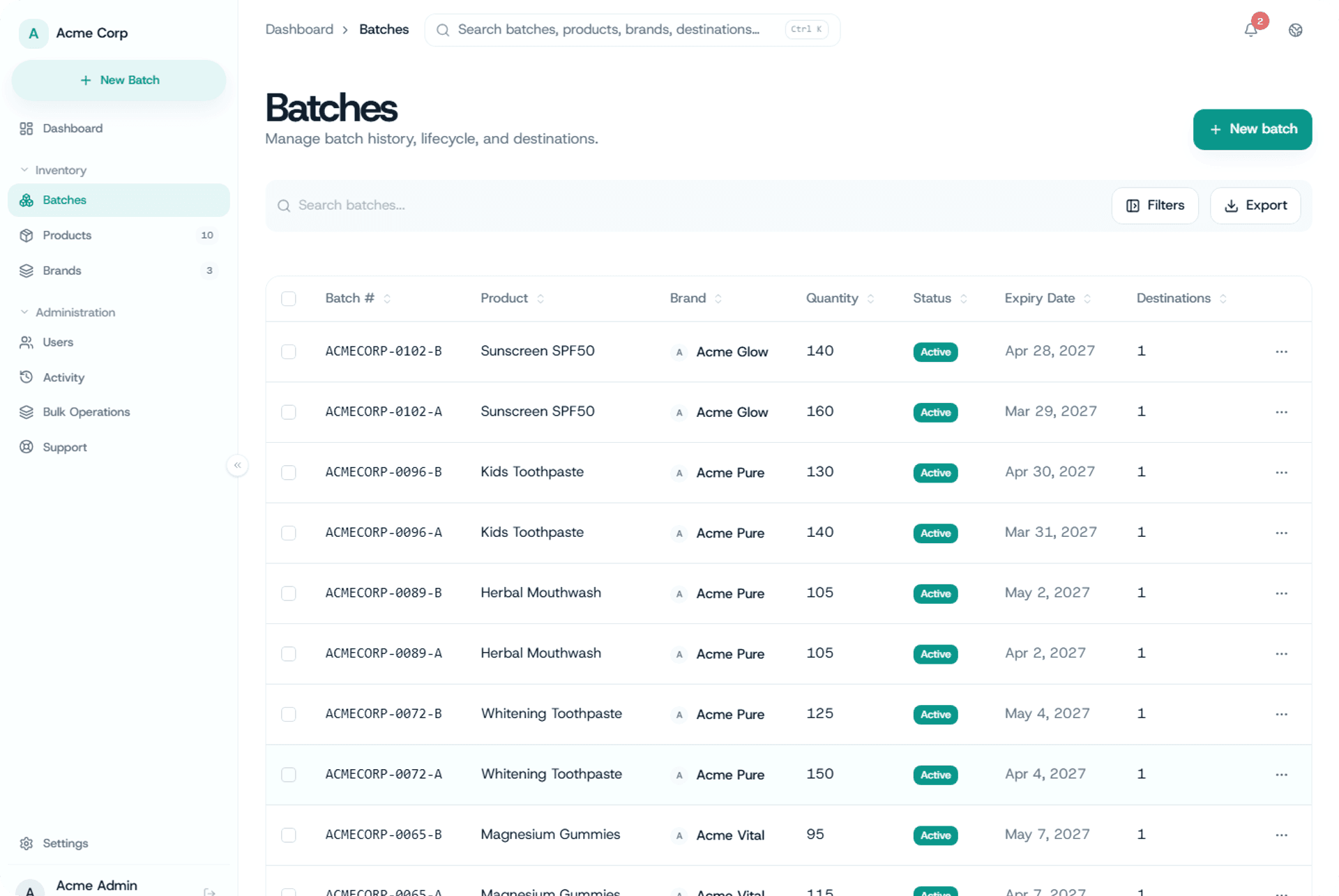The height and width of the screenshot is (896, 1339).
Task: Open Users page in sidebar
Action: click(x=119, y=342)
